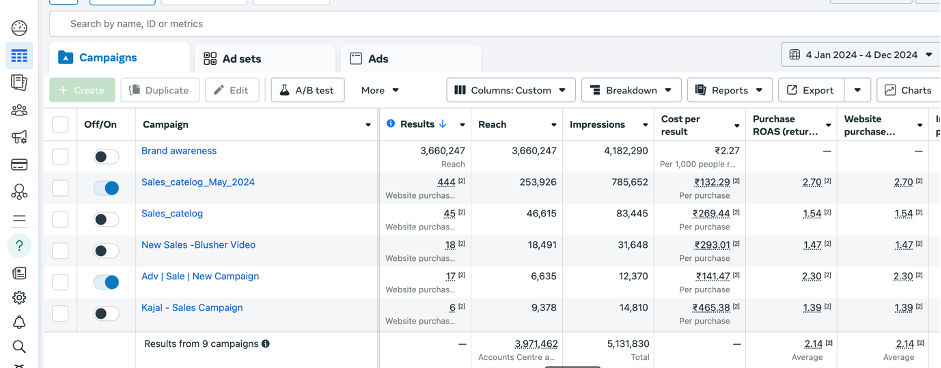Switch to the Ads tab
This screenshot has width=941, height=368.
tap(410, 59)
